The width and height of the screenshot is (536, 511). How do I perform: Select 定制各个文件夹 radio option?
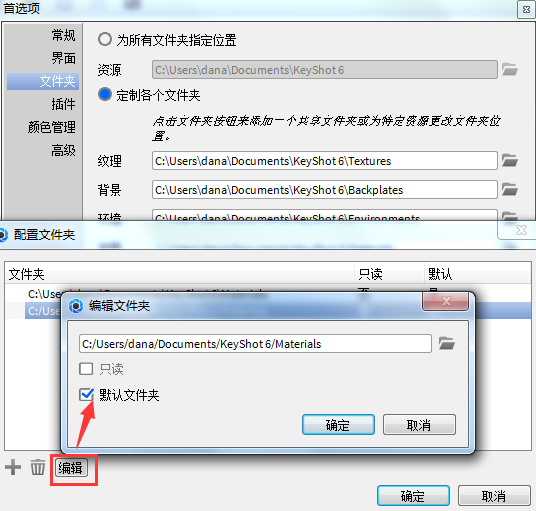pos(105,94)
